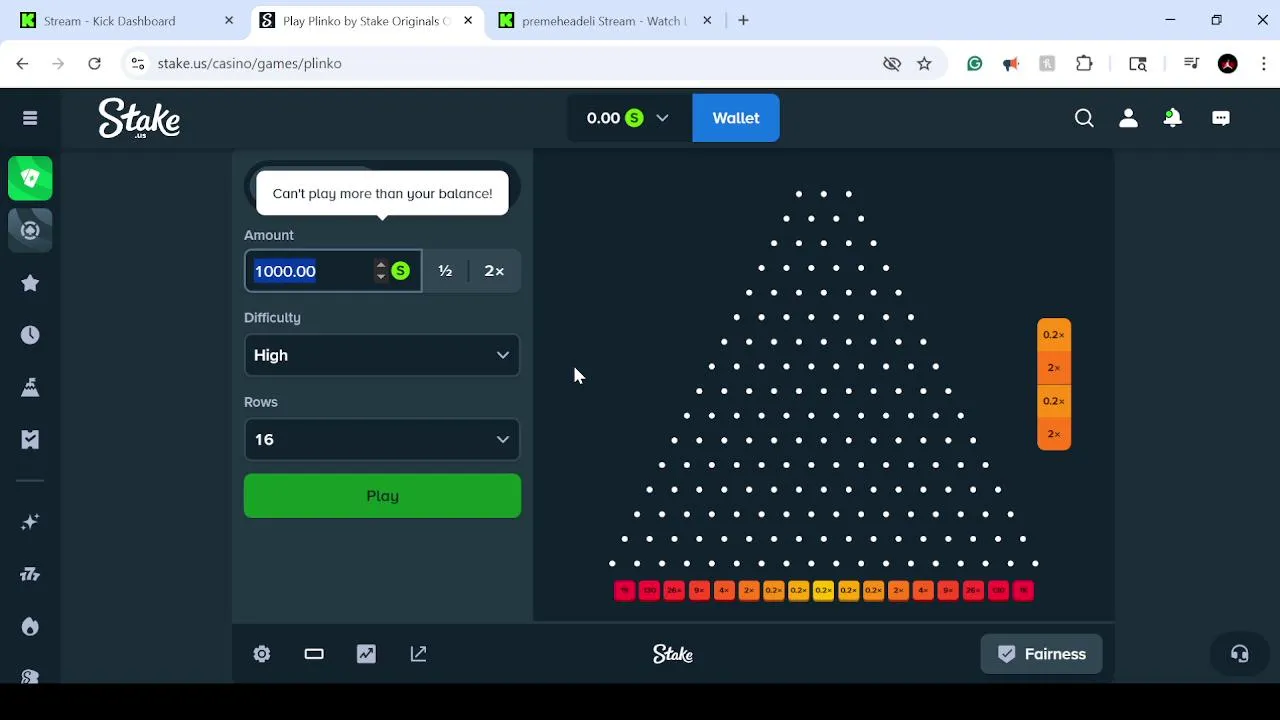
Task: Go back to previous page
Action: click(22, 63)
